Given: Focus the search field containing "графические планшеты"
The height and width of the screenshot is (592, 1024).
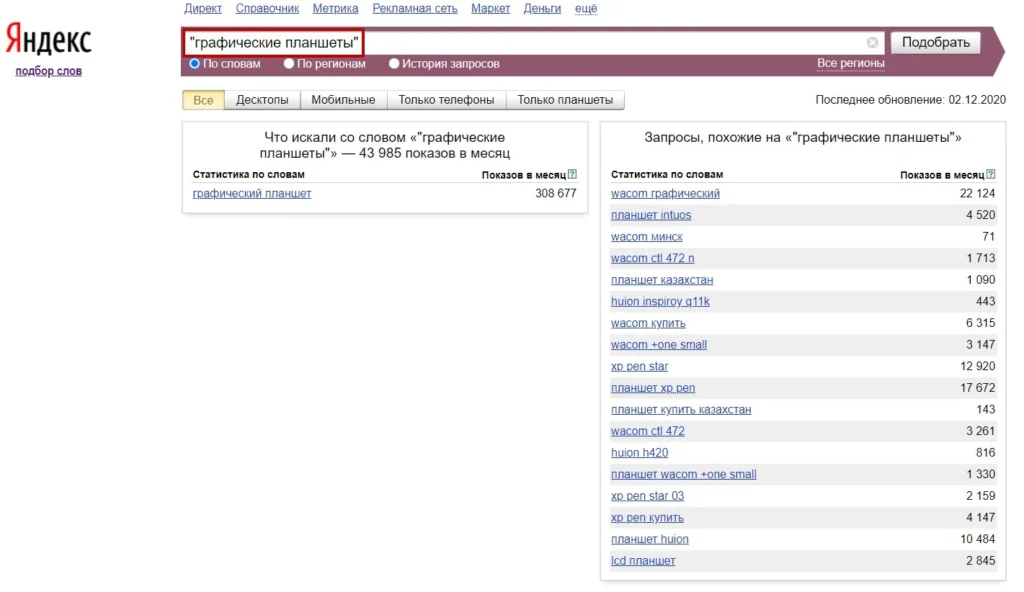Looking at the screenshot, I should tap(533, 42).
